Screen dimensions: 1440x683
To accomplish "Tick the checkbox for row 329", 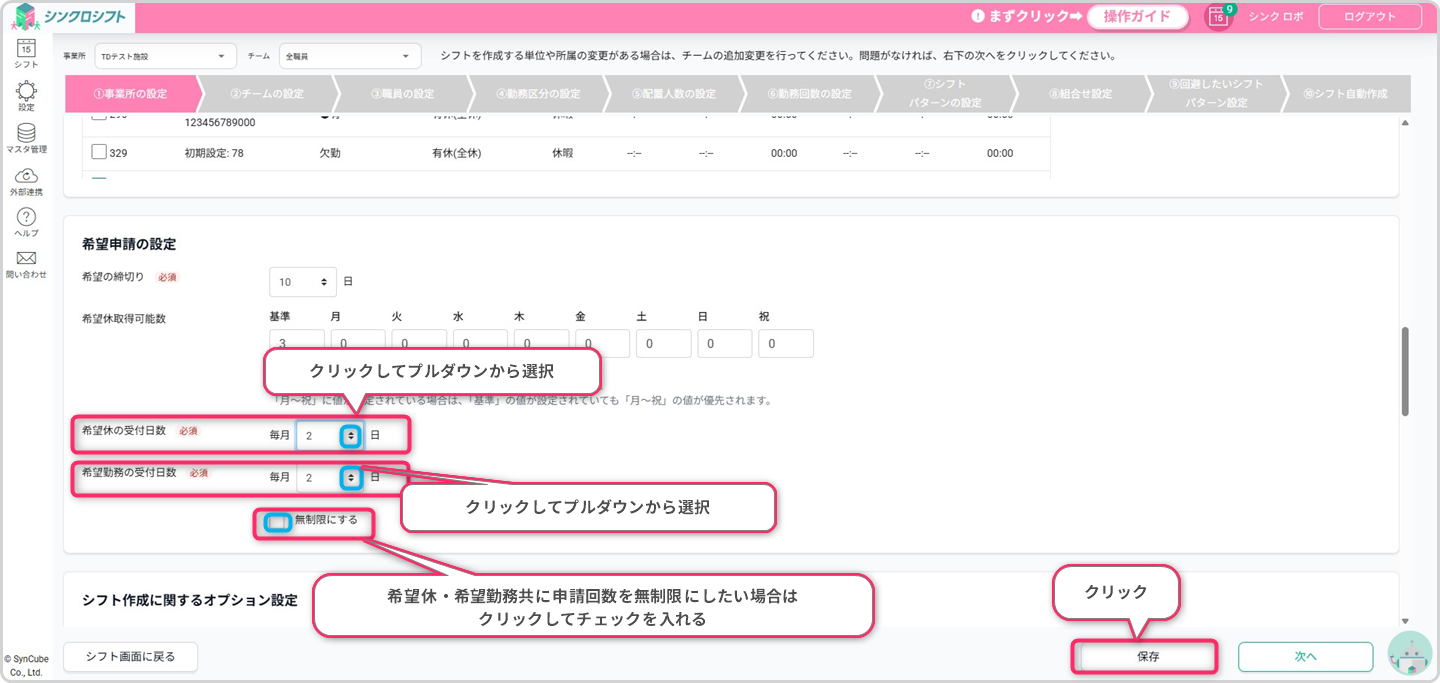I will tap(99, 152).
